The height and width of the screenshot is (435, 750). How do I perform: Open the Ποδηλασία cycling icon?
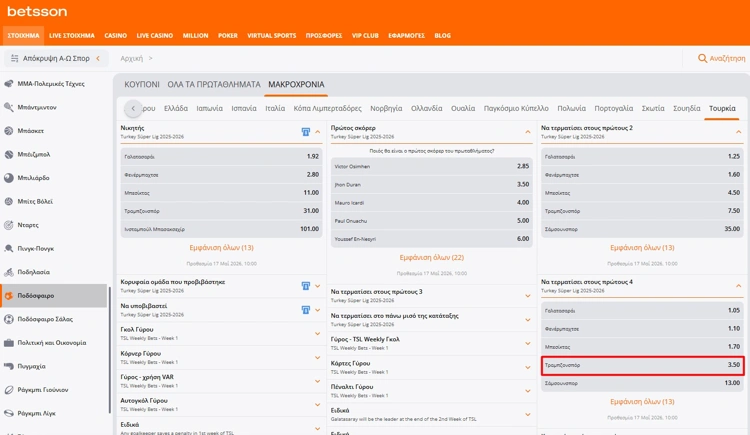pos(9,272)
